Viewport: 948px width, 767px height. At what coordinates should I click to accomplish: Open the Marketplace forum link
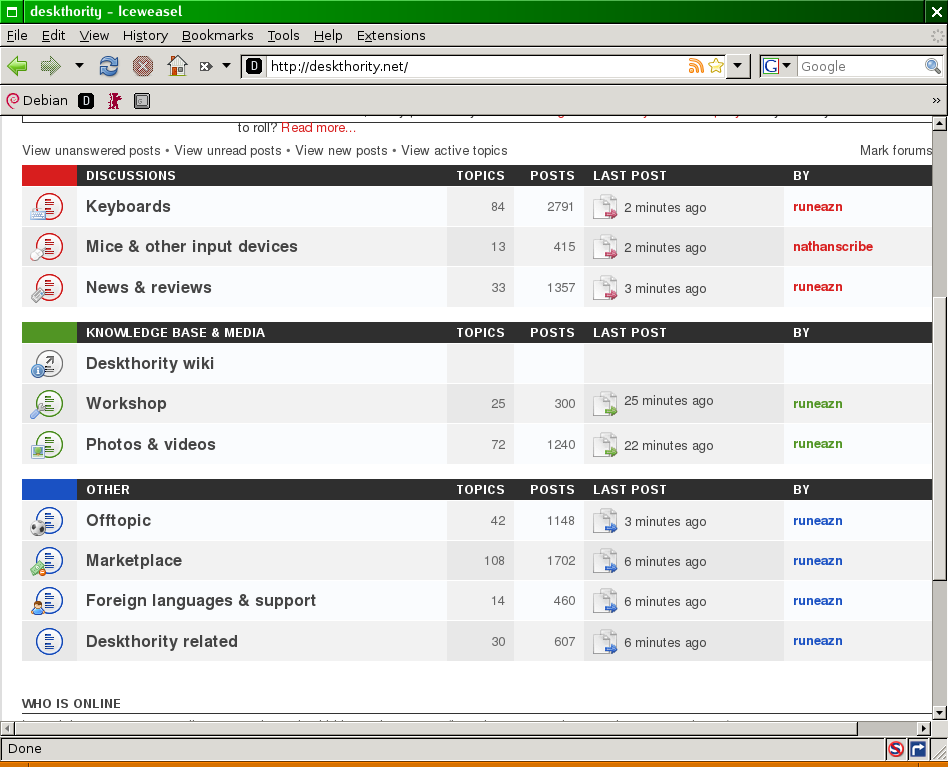tap(134, 561)
